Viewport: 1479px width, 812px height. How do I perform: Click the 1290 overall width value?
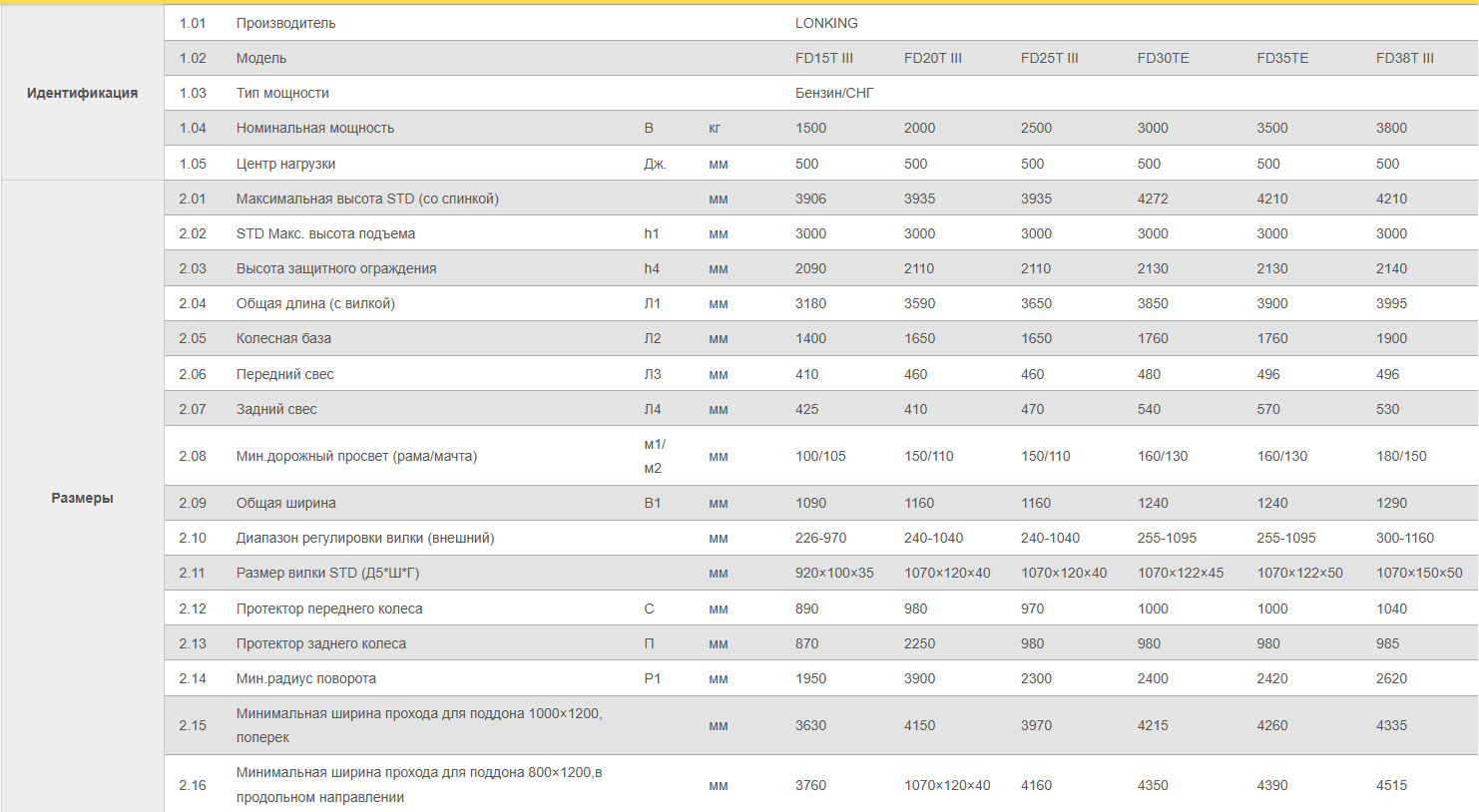pyautogui.click(x=1391, y=503)
